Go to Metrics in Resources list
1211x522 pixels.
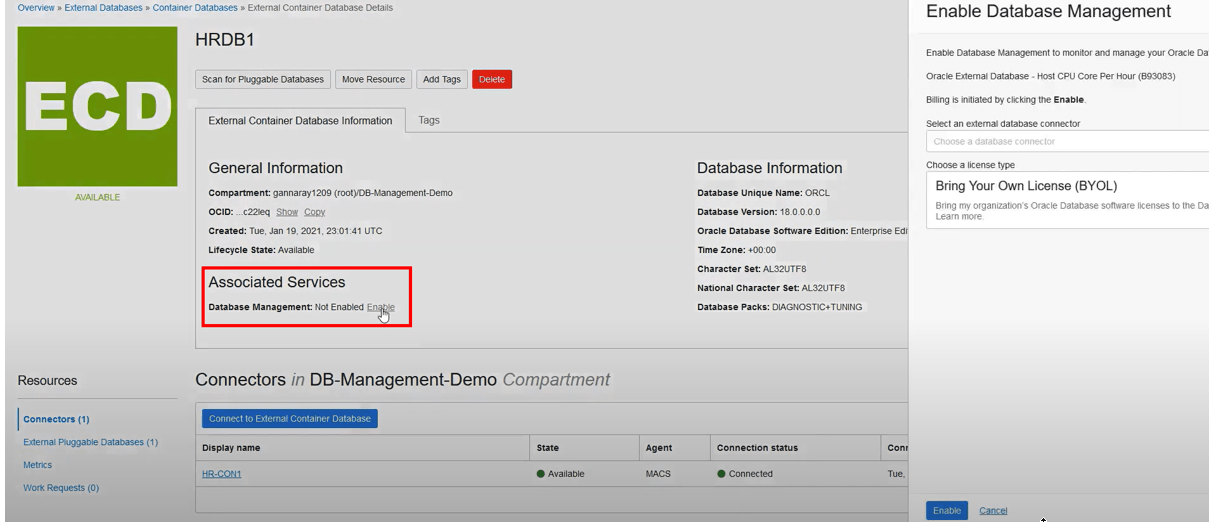[38, 465]
